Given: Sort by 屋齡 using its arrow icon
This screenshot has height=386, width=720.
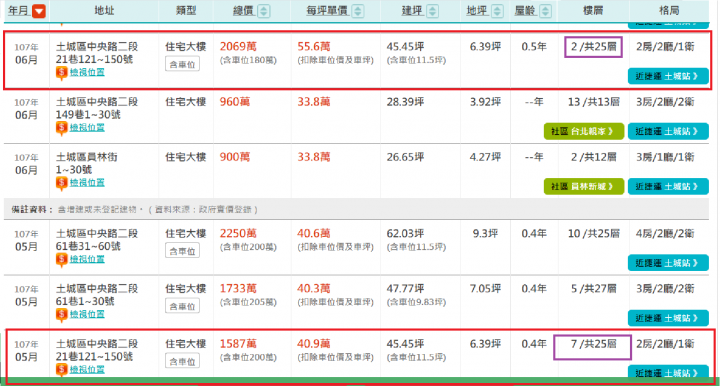Looking at the screenshot, I should coord(545,11).
